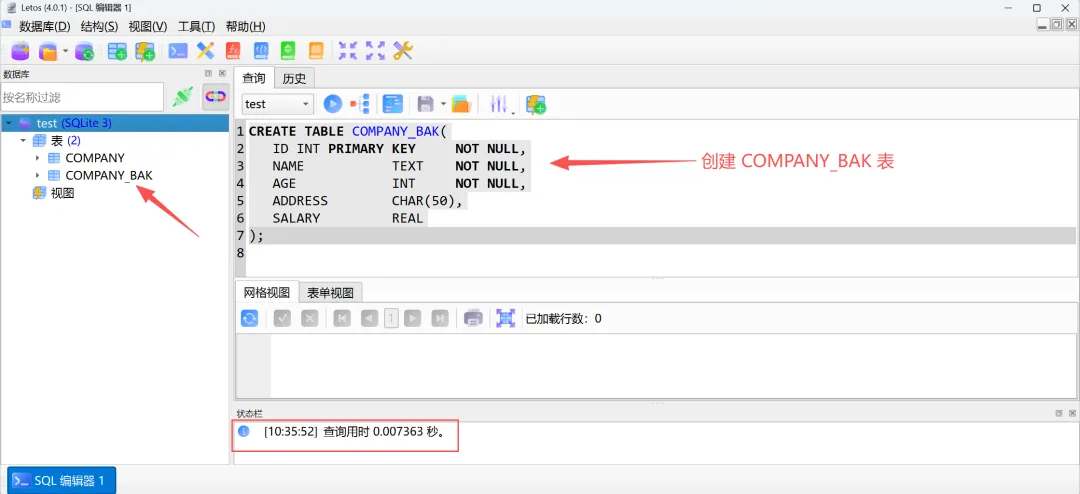This screenshot has height=494, width=1080.
Task: Toggle the chain link icon in database panel
Action: [x=216, y=97]
